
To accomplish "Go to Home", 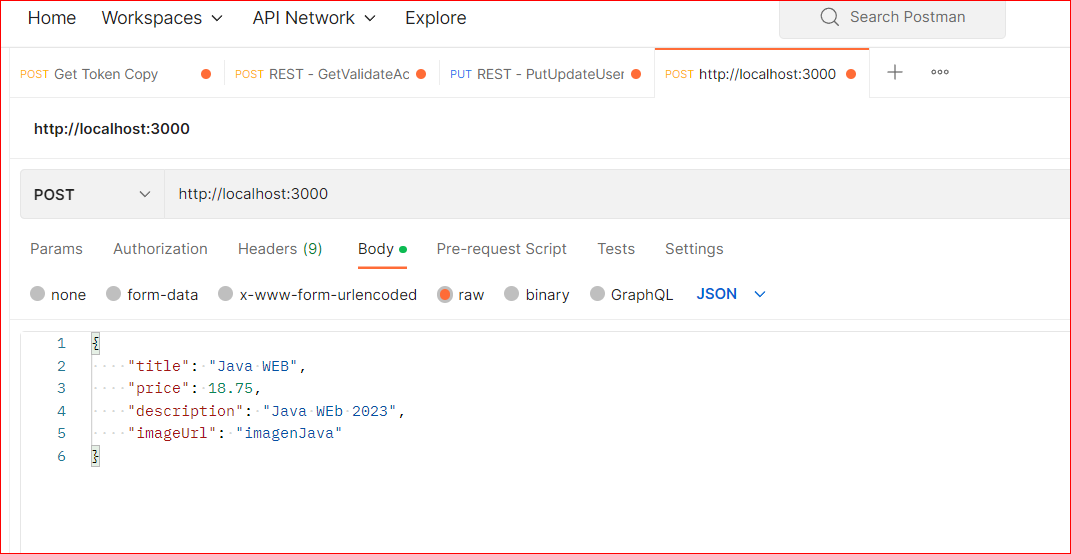I will click(x=52, y=18).
